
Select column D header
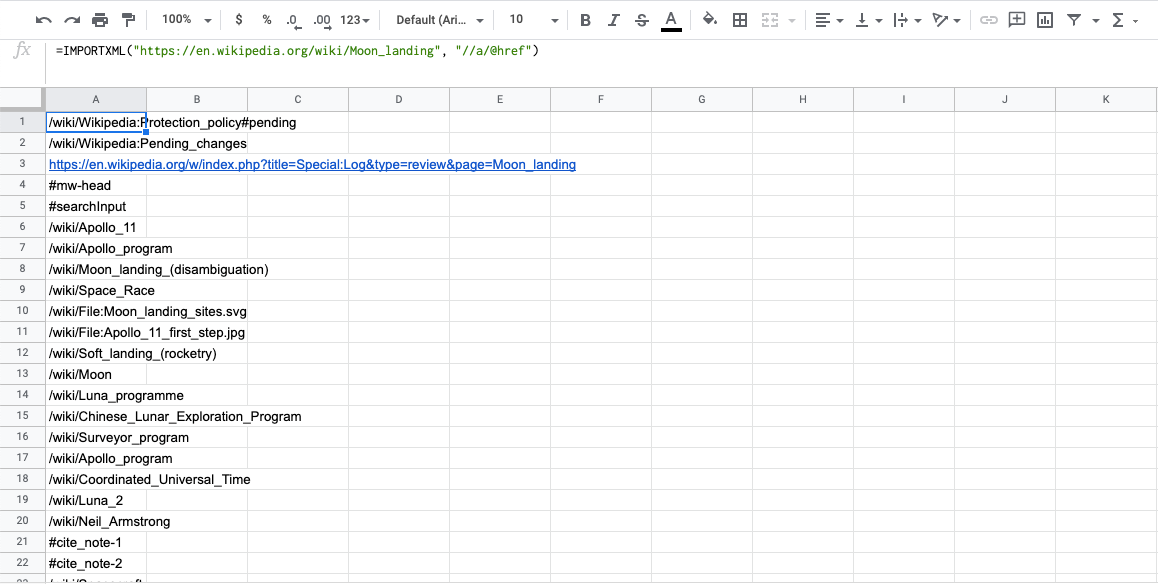point(399,100)
